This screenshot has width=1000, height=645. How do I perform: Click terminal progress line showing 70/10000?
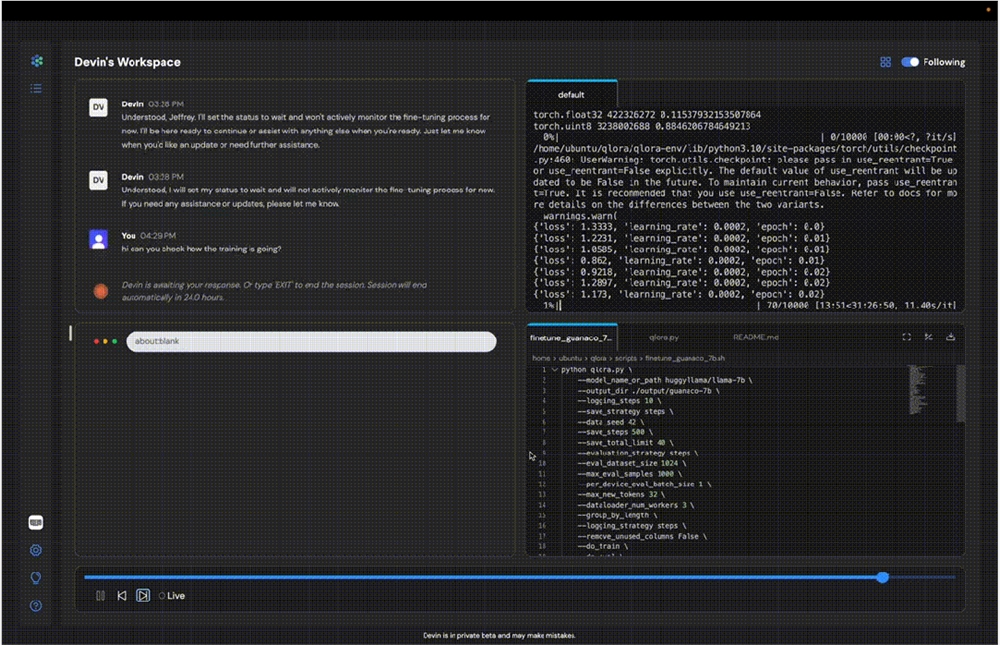749,306
